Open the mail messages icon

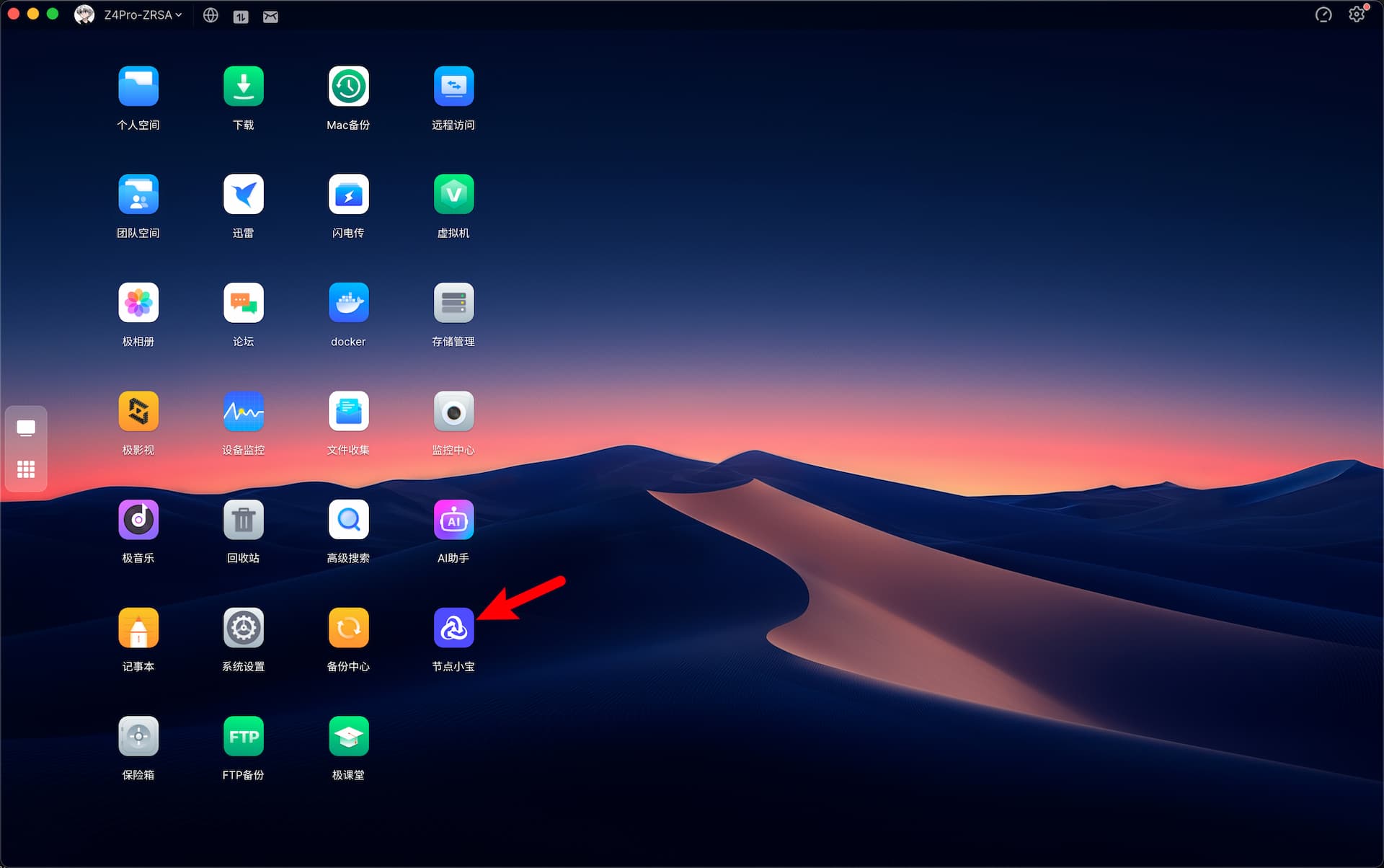(270, 16)
